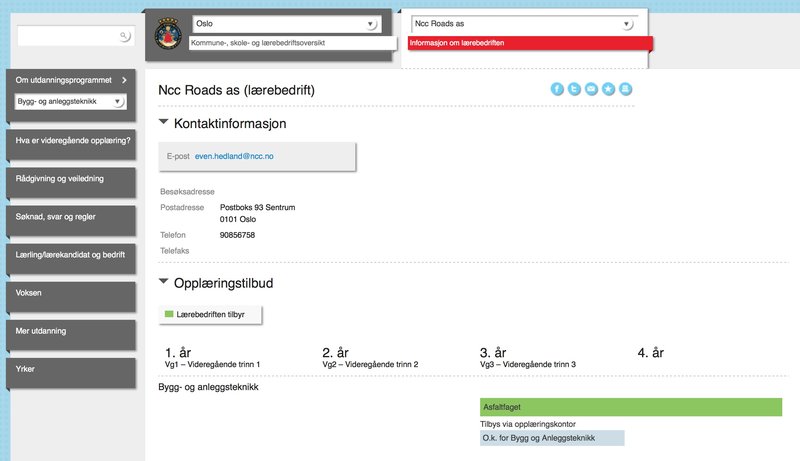This screenshot has width=800, height=461.
Task: Select Kommune-, skole- og lærebedriftsoversikt tab
Action: (x=293, y=43)
